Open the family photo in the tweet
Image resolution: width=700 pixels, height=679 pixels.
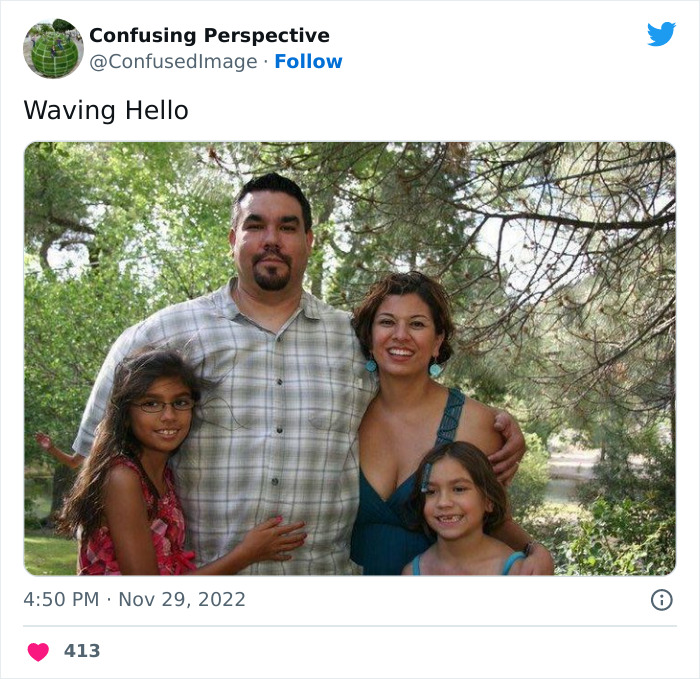pyautogui.click(x=349, y=358)
